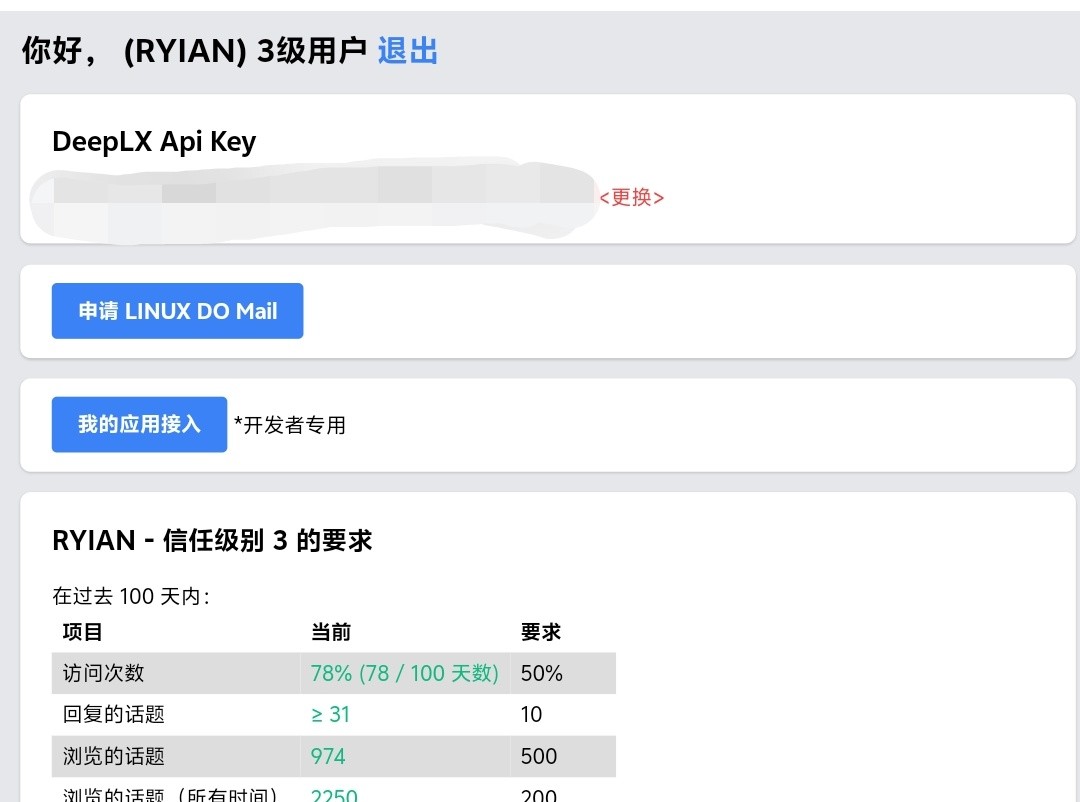Viewport: 1080px width, 802px height.
Task: Click the 项目 column header
Action: coord(83,632)
